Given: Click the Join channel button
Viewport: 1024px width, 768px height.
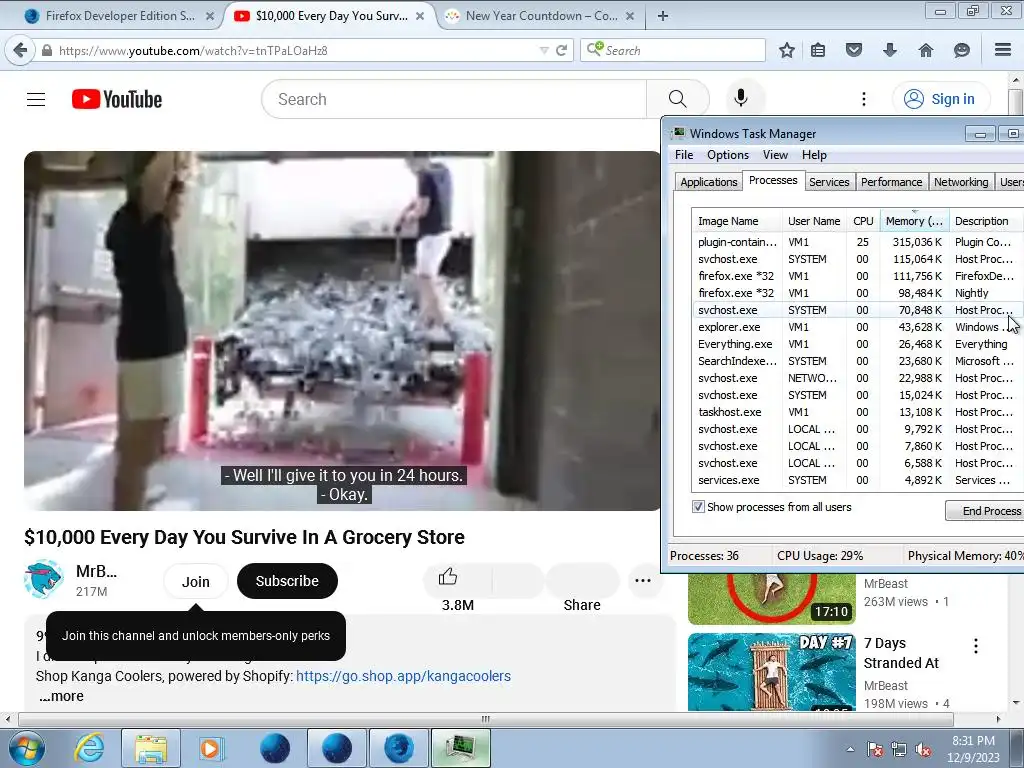Looking at the screenshot, I should pyautogui.click(x=195, y=581).
